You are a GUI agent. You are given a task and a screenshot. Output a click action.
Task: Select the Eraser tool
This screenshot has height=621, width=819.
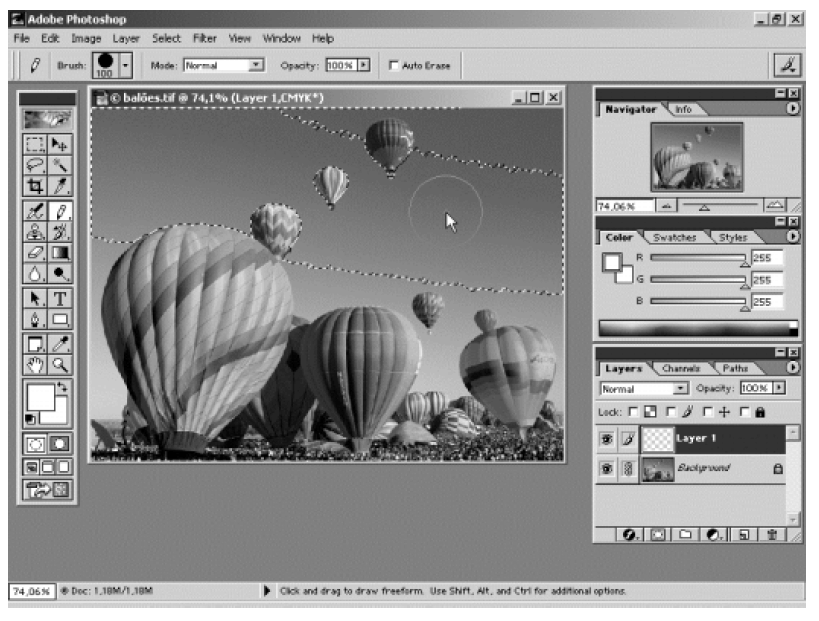[36, 253]
